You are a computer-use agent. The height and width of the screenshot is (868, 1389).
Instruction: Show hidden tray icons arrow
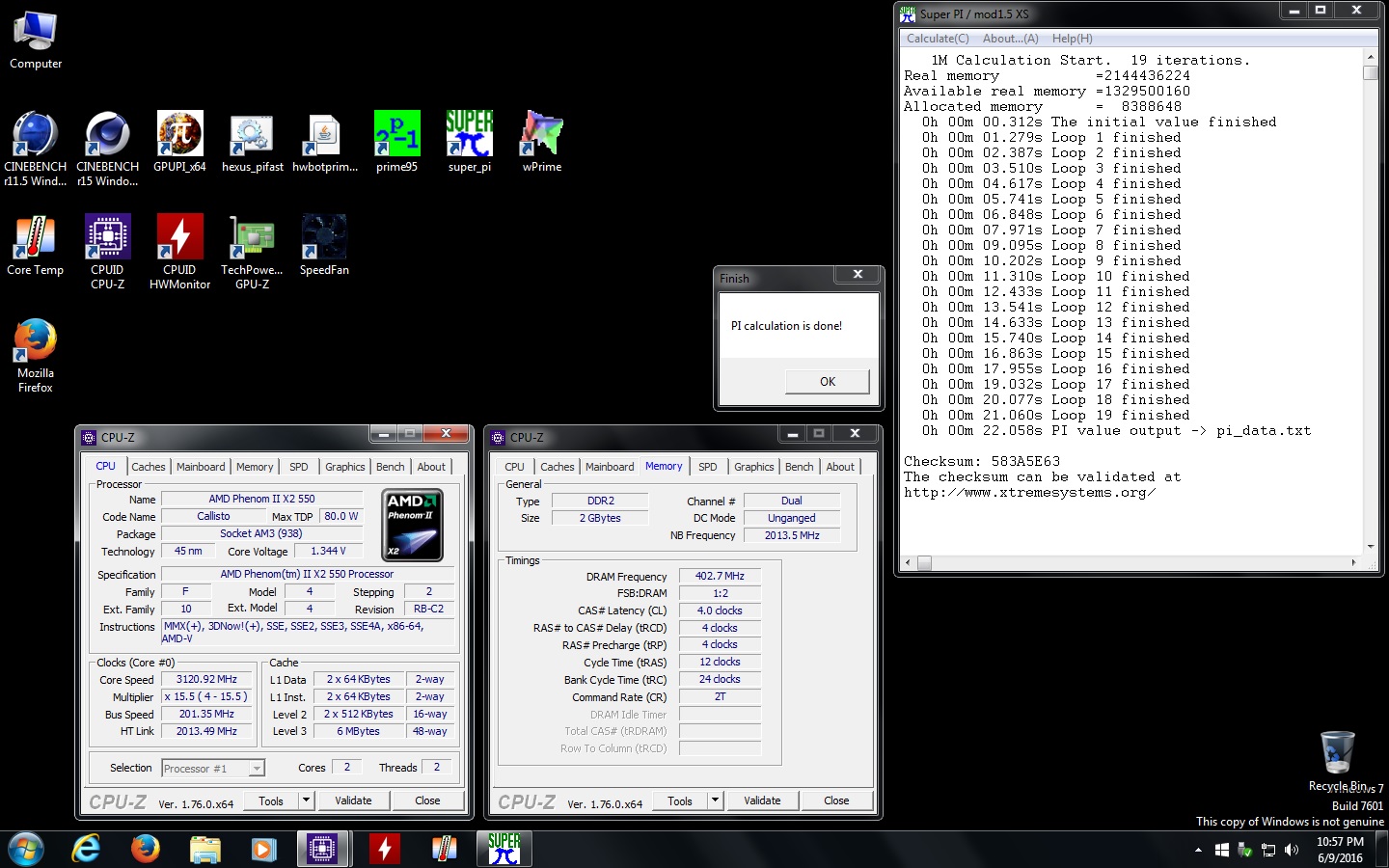tap(1198, 850)
